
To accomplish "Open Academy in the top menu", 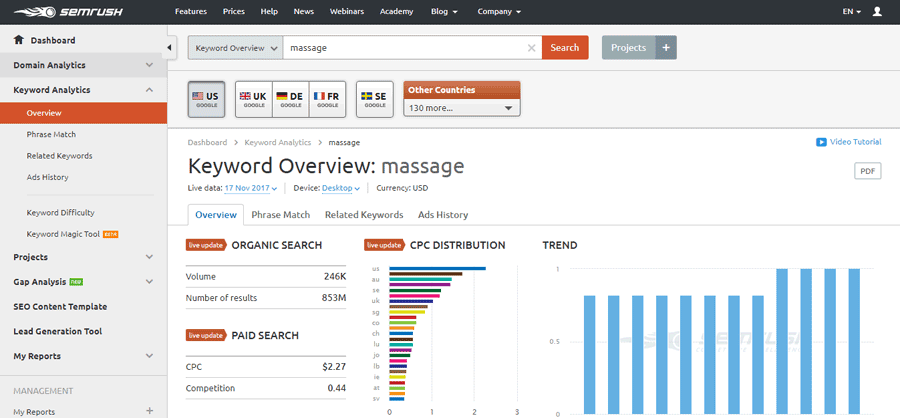I will click(396, 11).
